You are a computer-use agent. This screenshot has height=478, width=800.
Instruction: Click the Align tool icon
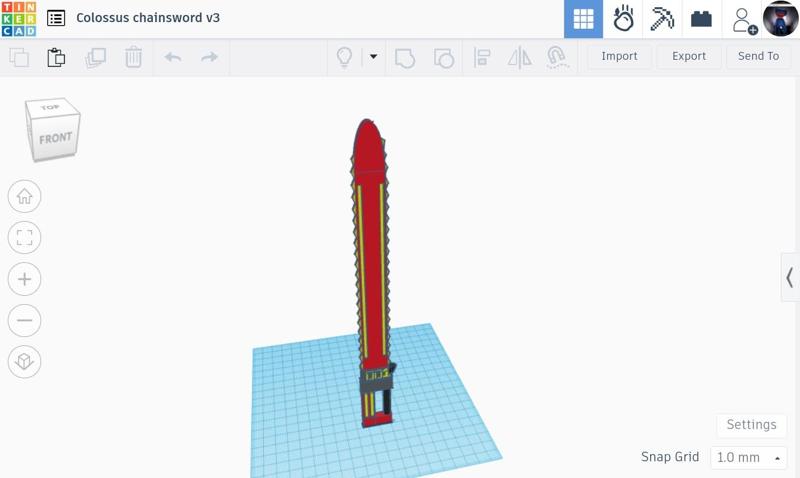482,57
